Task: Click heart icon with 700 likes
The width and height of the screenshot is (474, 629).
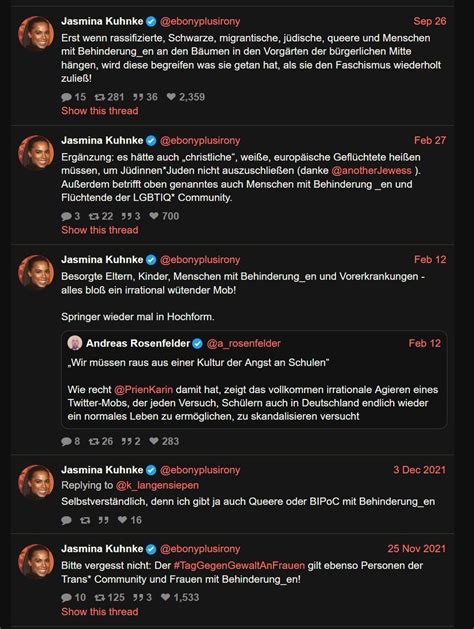Action: [154, 216]
